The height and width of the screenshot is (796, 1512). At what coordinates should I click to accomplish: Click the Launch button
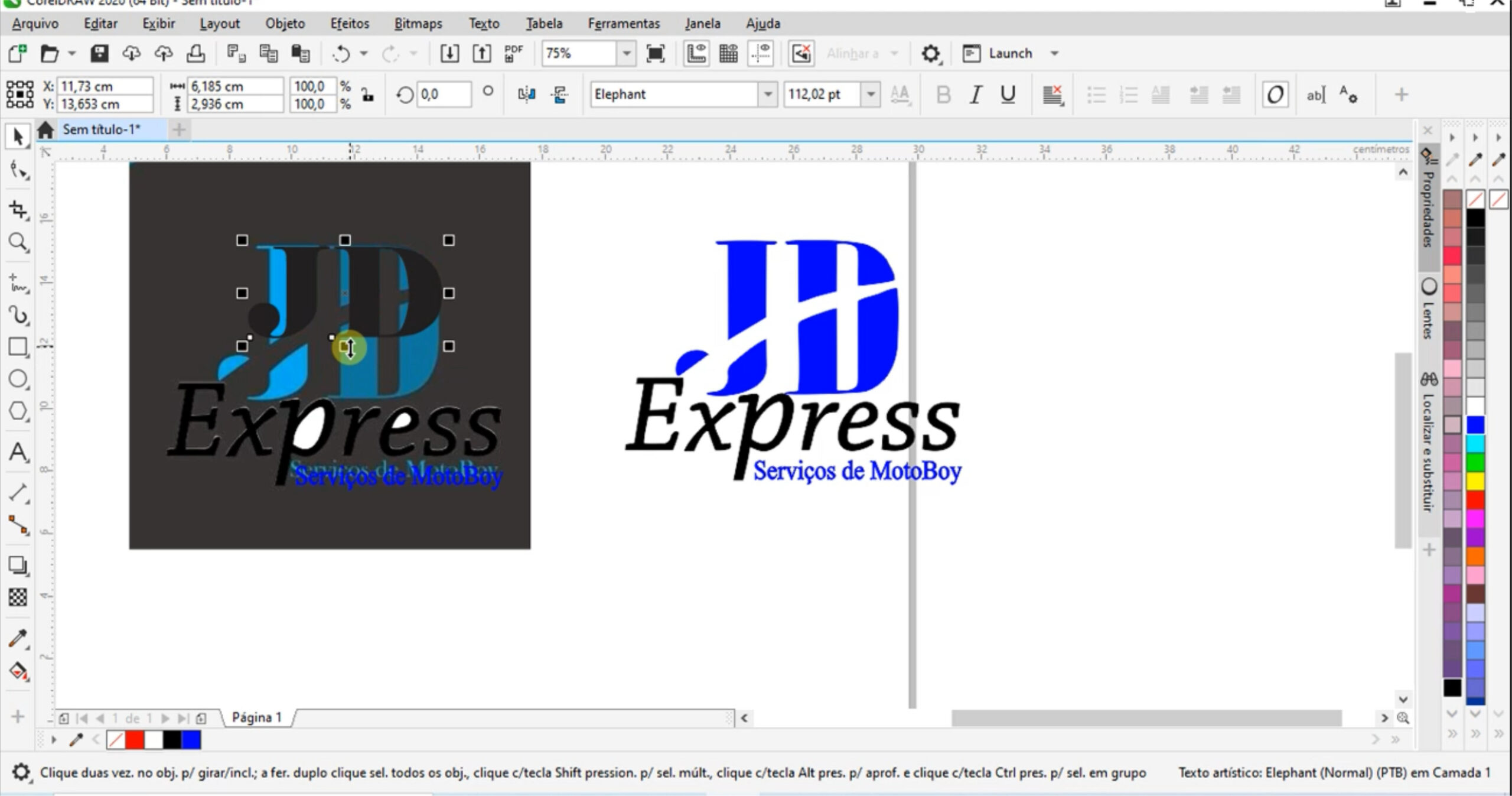pyautogui.click(x=1009, y=53)
